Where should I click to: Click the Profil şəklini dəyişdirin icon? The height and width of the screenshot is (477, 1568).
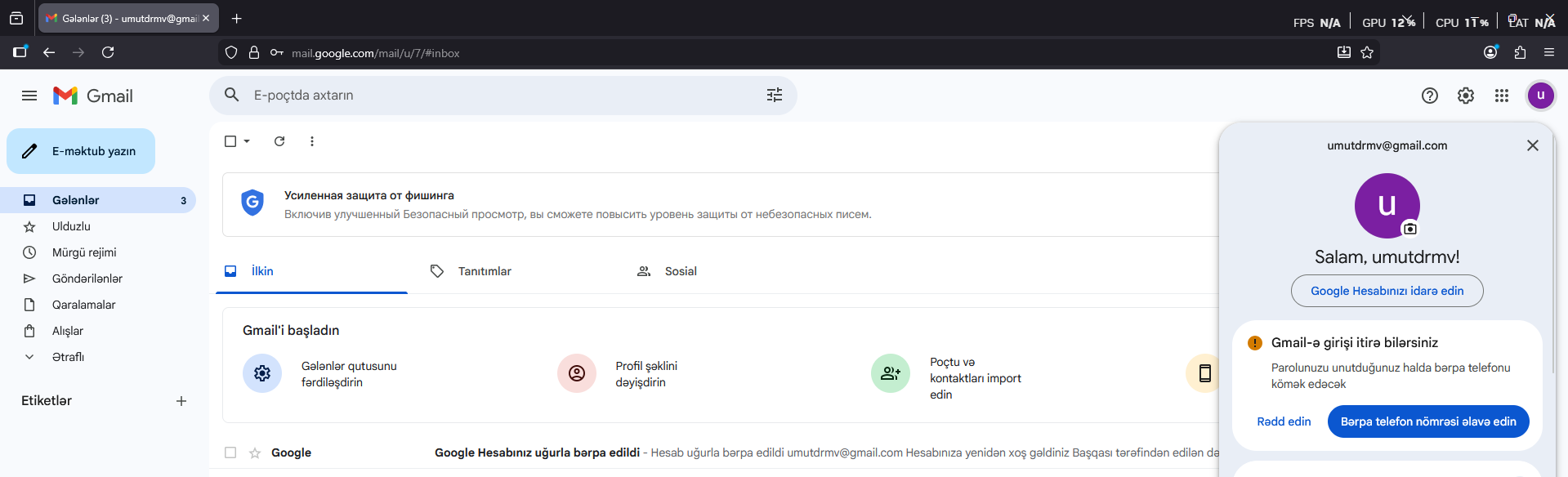[577, 373]
